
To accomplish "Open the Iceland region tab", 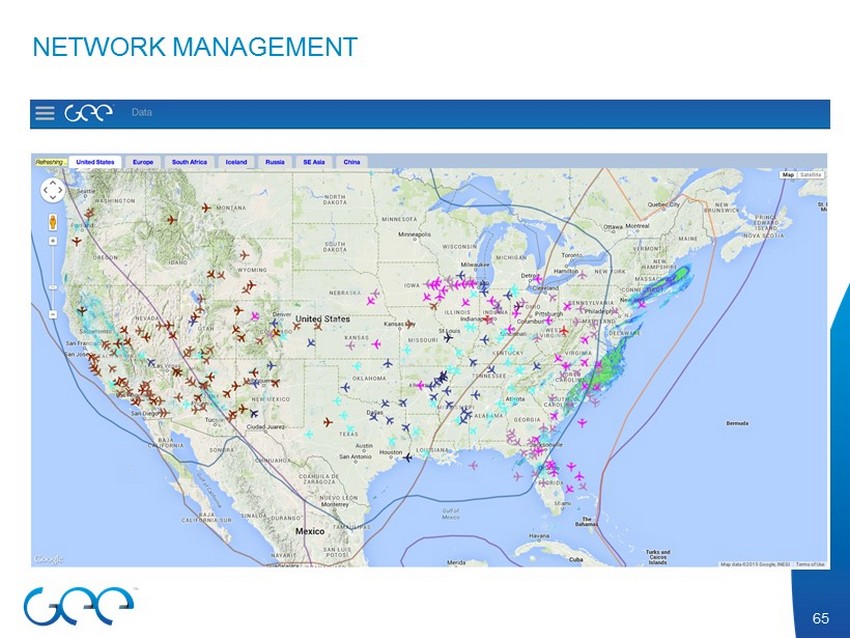I will coord(236,161).
